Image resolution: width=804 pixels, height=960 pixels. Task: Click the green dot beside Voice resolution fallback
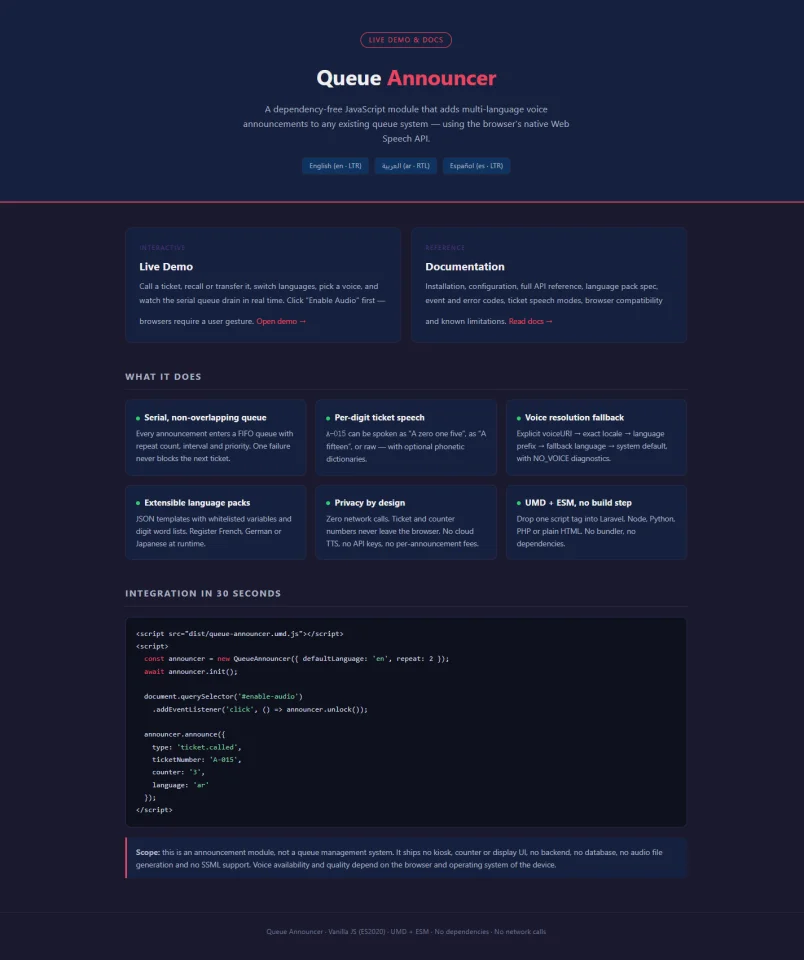coord(519,418)
